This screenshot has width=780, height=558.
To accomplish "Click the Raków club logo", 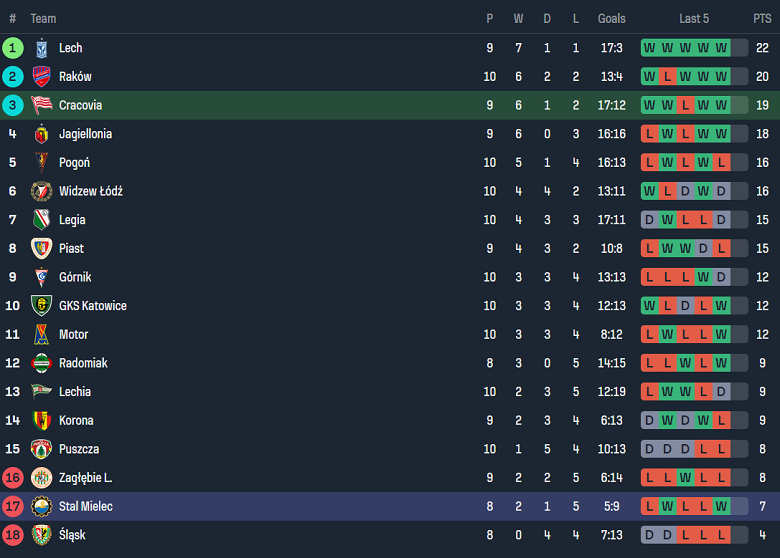I will tap(41, 77).
